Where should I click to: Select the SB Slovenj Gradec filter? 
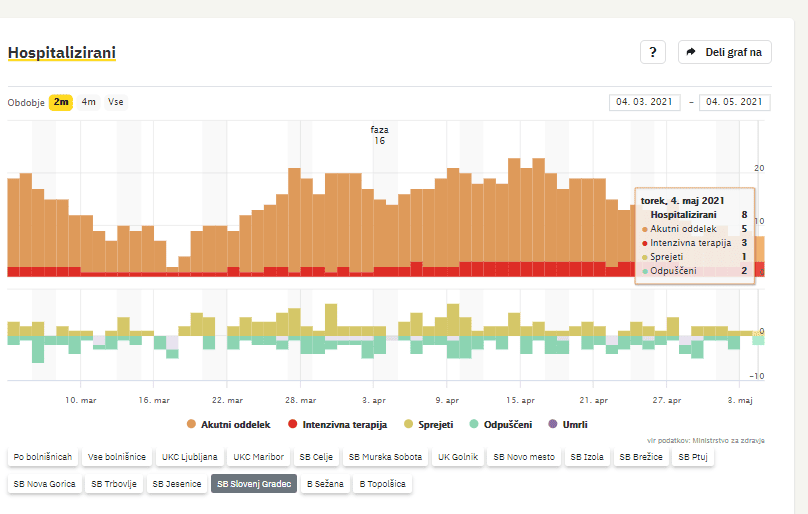253,484
